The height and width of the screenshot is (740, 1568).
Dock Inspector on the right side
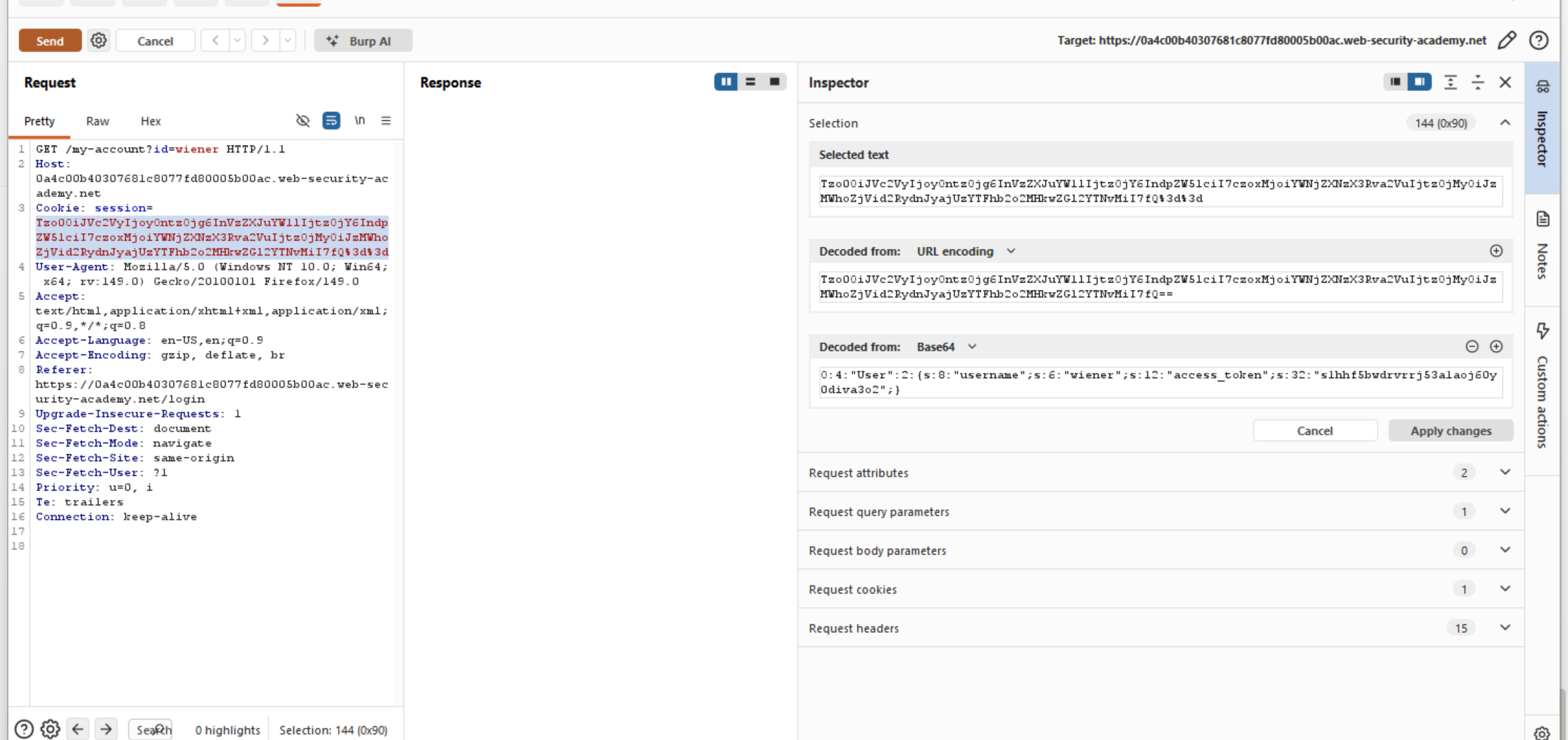point(1420,82)
